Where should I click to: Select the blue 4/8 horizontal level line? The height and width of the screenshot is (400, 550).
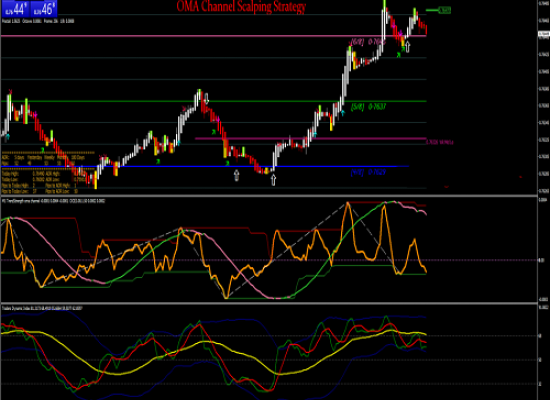[x=204, y=166]
